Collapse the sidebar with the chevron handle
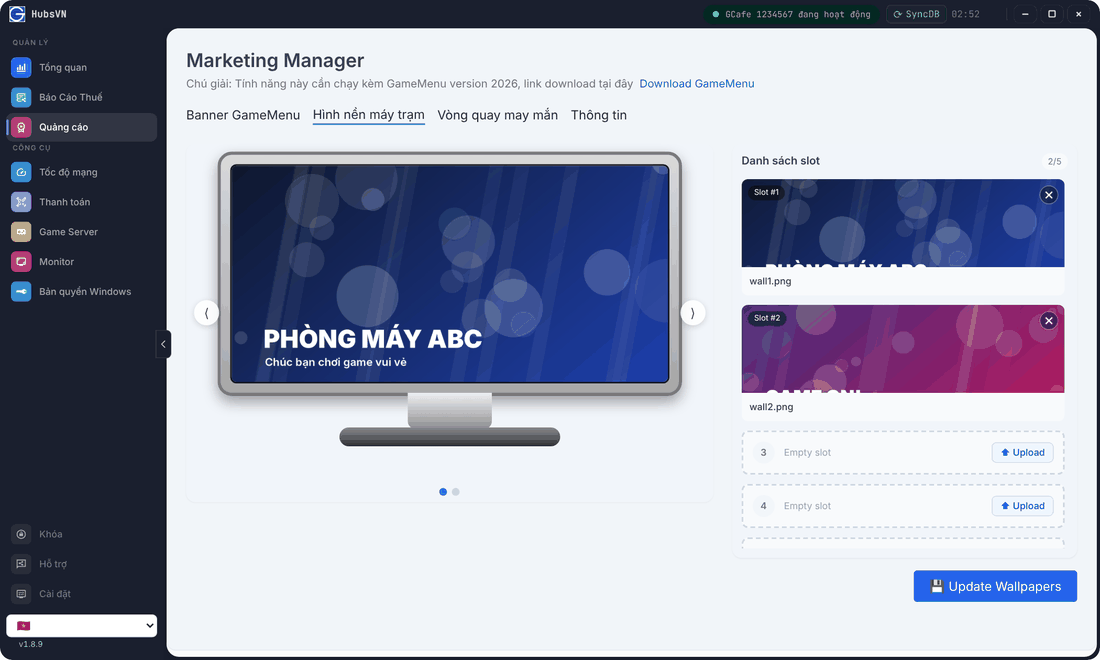The image size is (1100, 660). [163, 344]
